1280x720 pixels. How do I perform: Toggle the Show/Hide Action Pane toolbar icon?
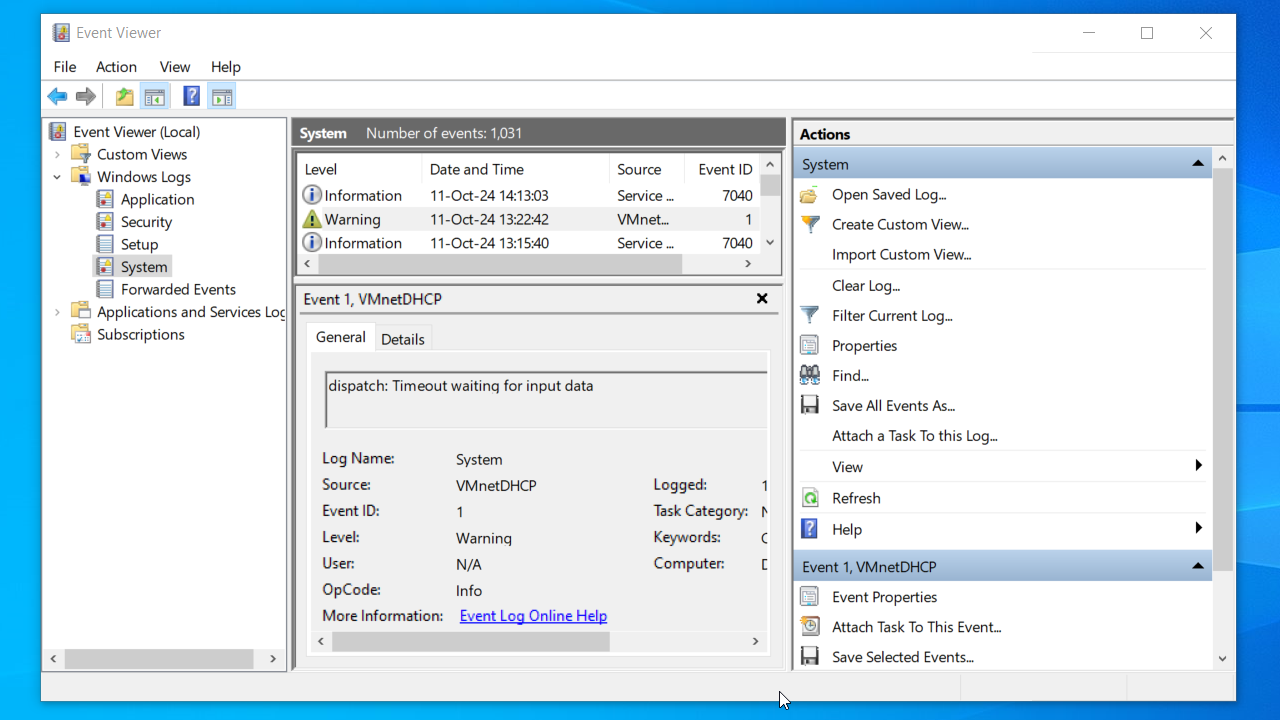pyautogui.click(x=222, y=97)
